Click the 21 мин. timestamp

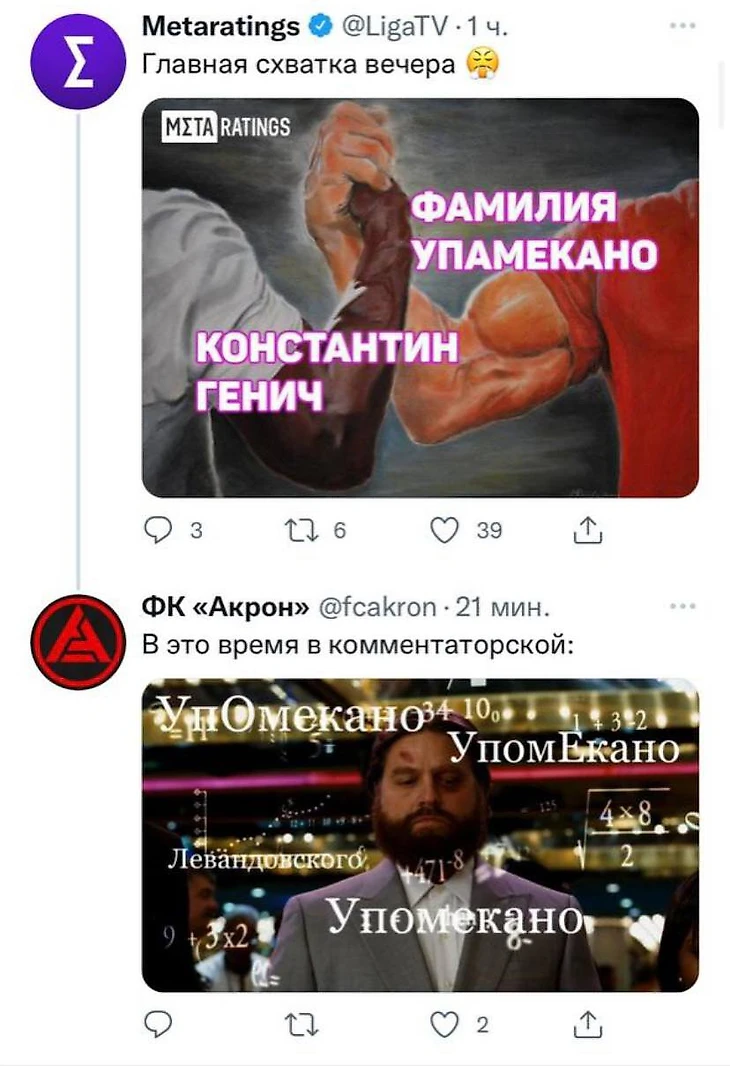point(502,606)
